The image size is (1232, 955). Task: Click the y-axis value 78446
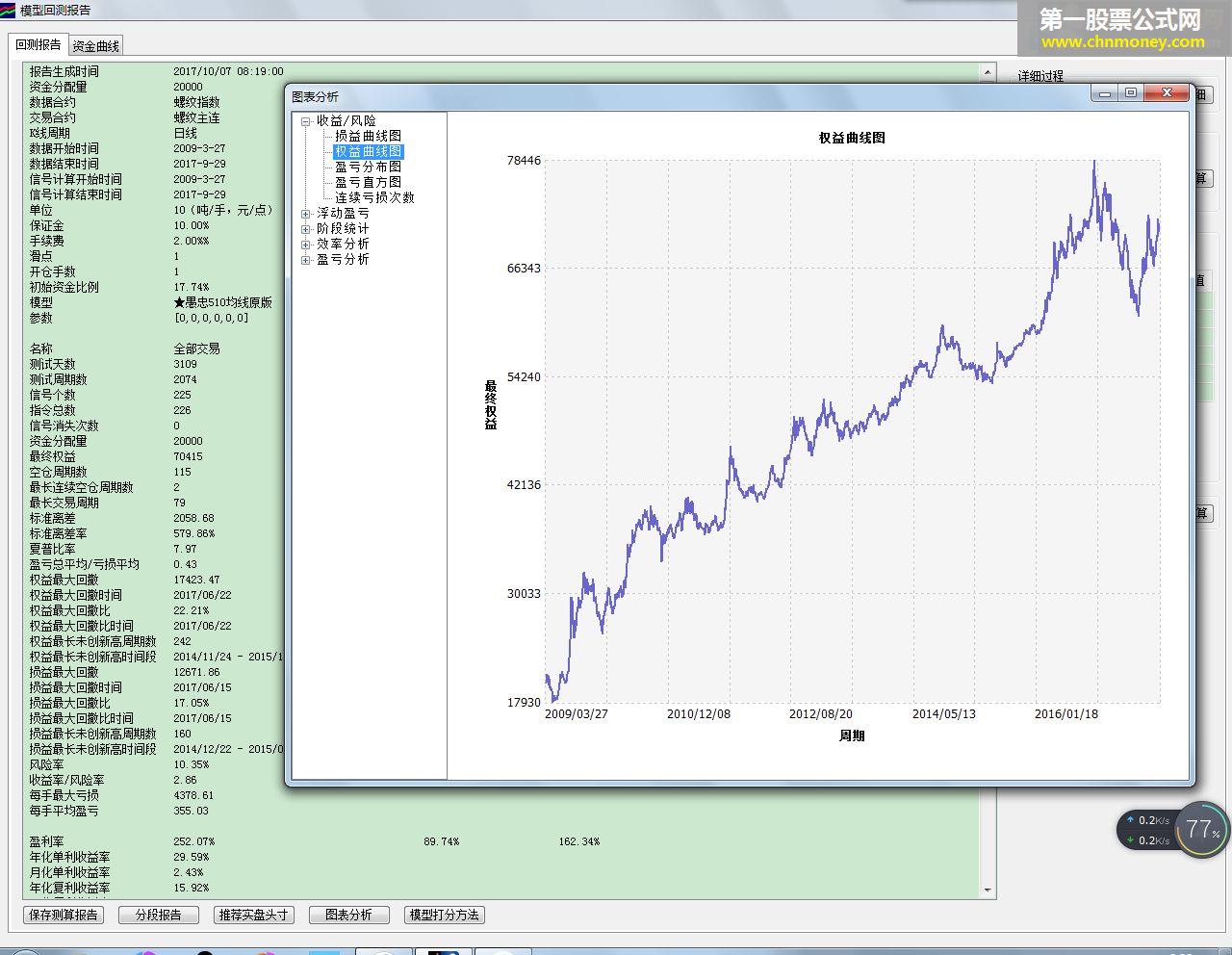(x=524, y=160)
